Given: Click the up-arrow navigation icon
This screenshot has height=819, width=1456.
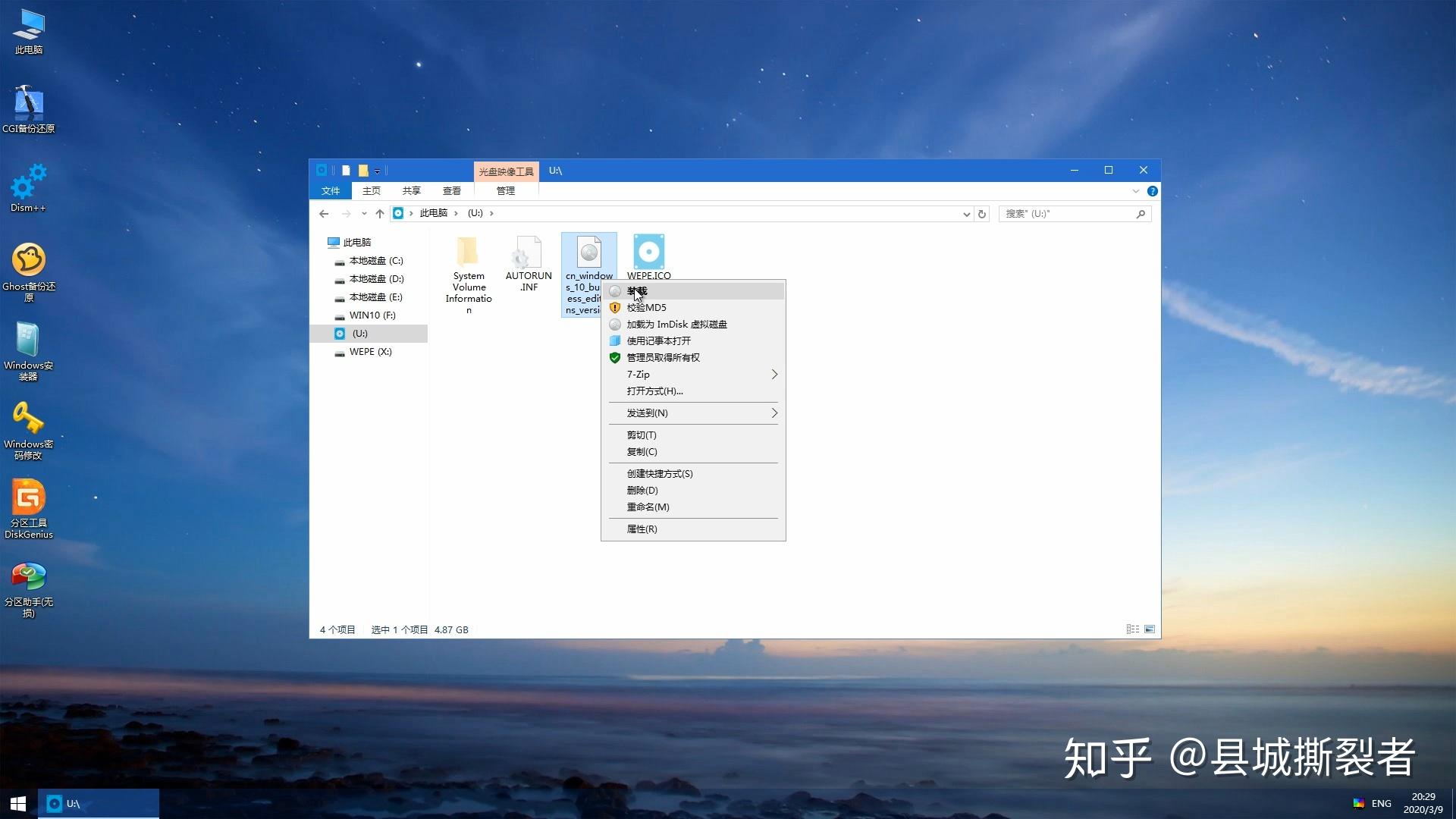Looking at the screenshot, I should click(x=380, y=214).
